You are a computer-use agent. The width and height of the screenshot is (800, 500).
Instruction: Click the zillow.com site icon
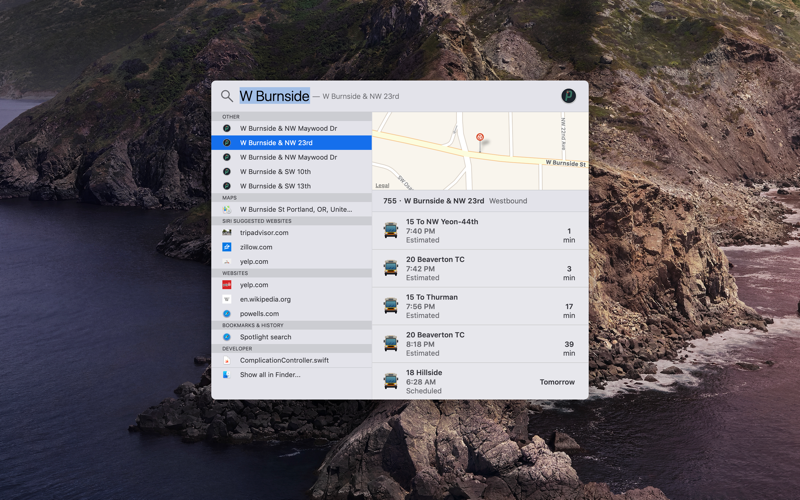coord(227,247)
